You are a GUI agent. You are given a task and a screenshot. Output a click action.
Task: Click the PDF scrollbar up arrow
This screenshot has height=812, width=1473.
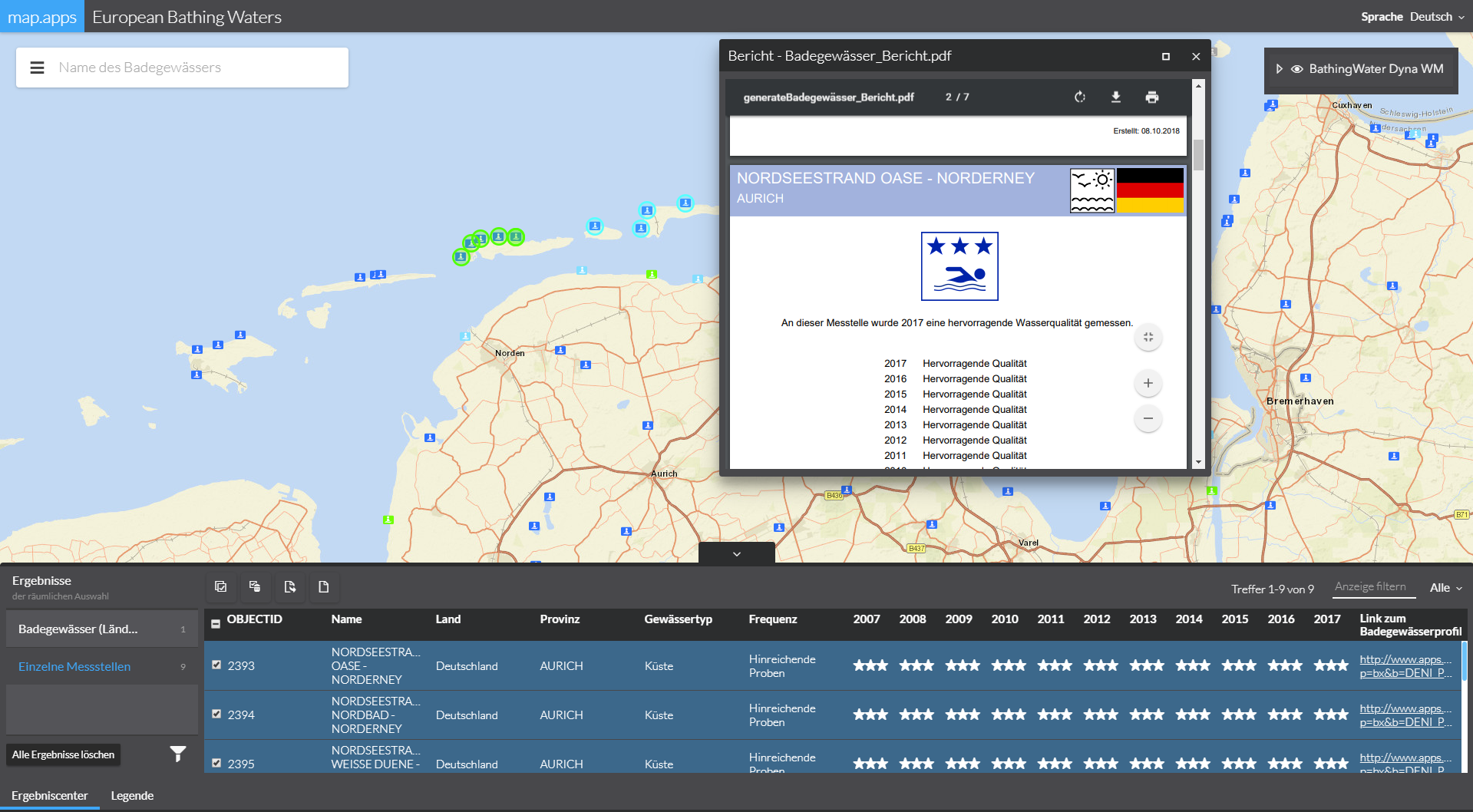(1198, 86)
